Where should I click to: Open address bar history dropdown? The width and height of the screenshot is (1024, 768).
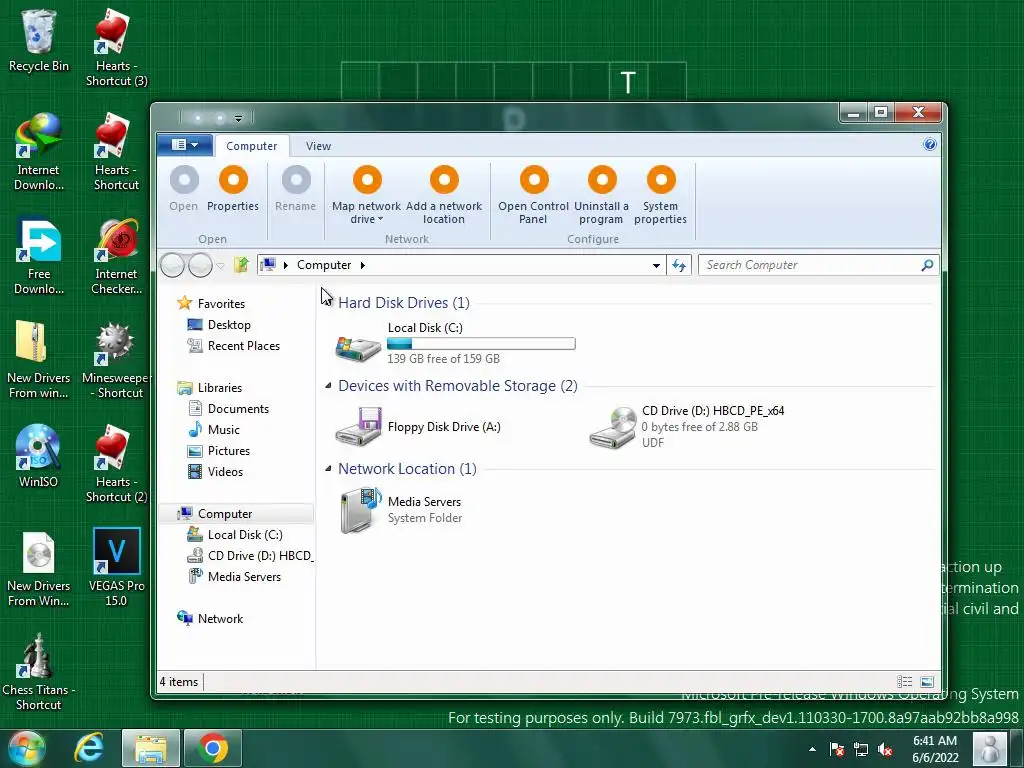tap(656, 265)
